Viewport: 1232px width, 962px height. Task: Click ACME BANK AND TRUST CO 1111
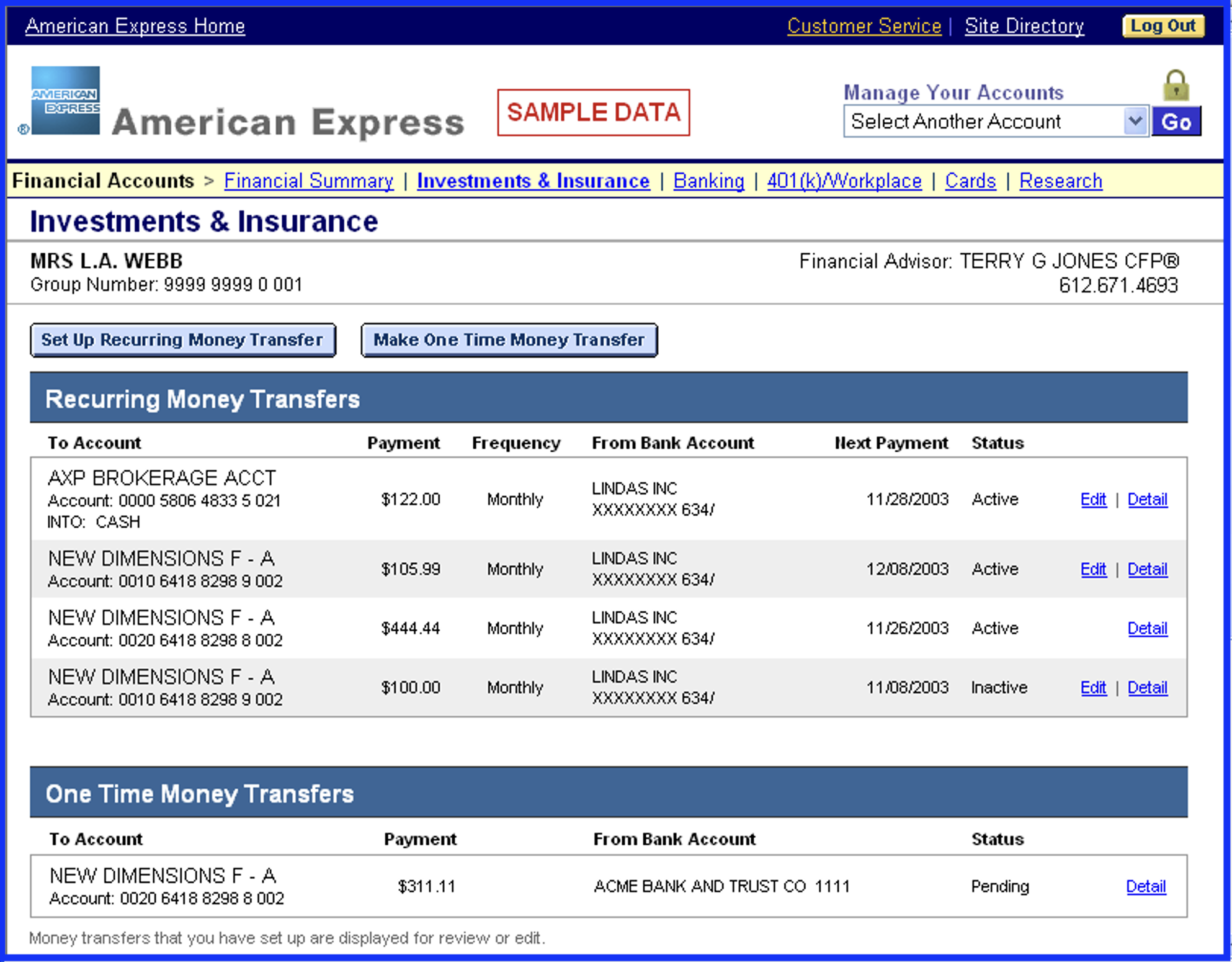(x=721, y=886)
